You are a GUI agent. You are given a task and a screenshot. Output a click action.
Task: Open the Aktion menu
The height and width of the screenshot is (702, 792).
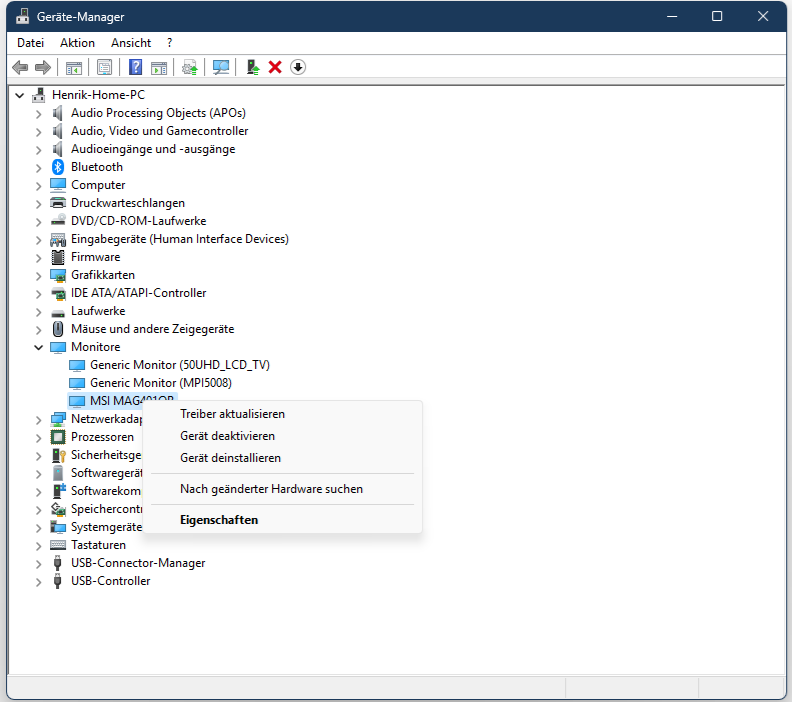(x=77, y=43)
